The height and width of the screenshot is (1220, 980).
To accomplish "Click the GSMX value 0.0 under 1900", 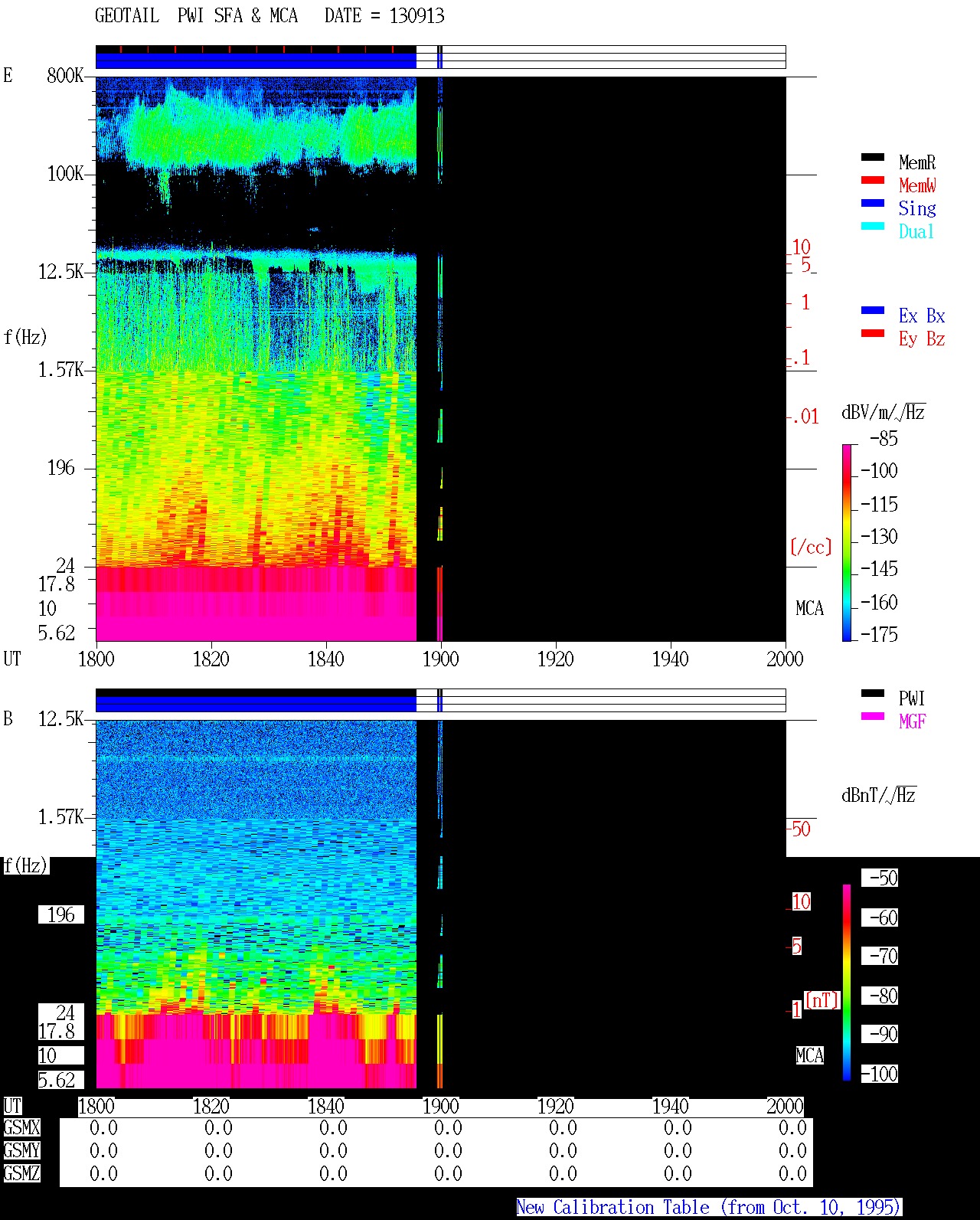I will pos(448,1127).
